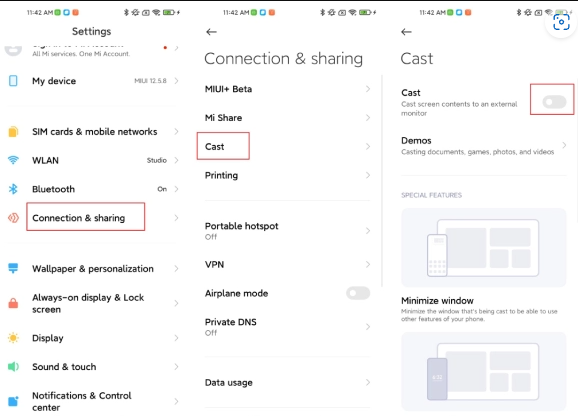
Task: Enable the Cast toggle switch
Action: [554, 102]
